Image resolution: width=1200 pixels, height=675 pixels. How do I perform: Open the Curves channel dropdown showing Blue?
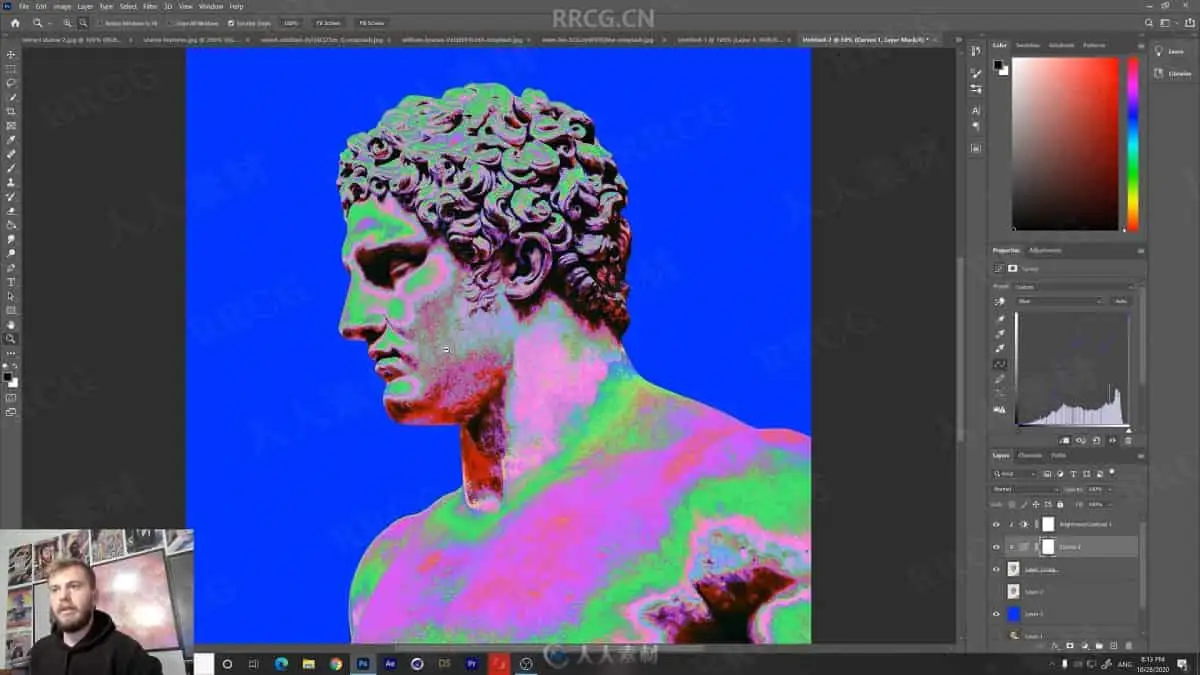1060,301
